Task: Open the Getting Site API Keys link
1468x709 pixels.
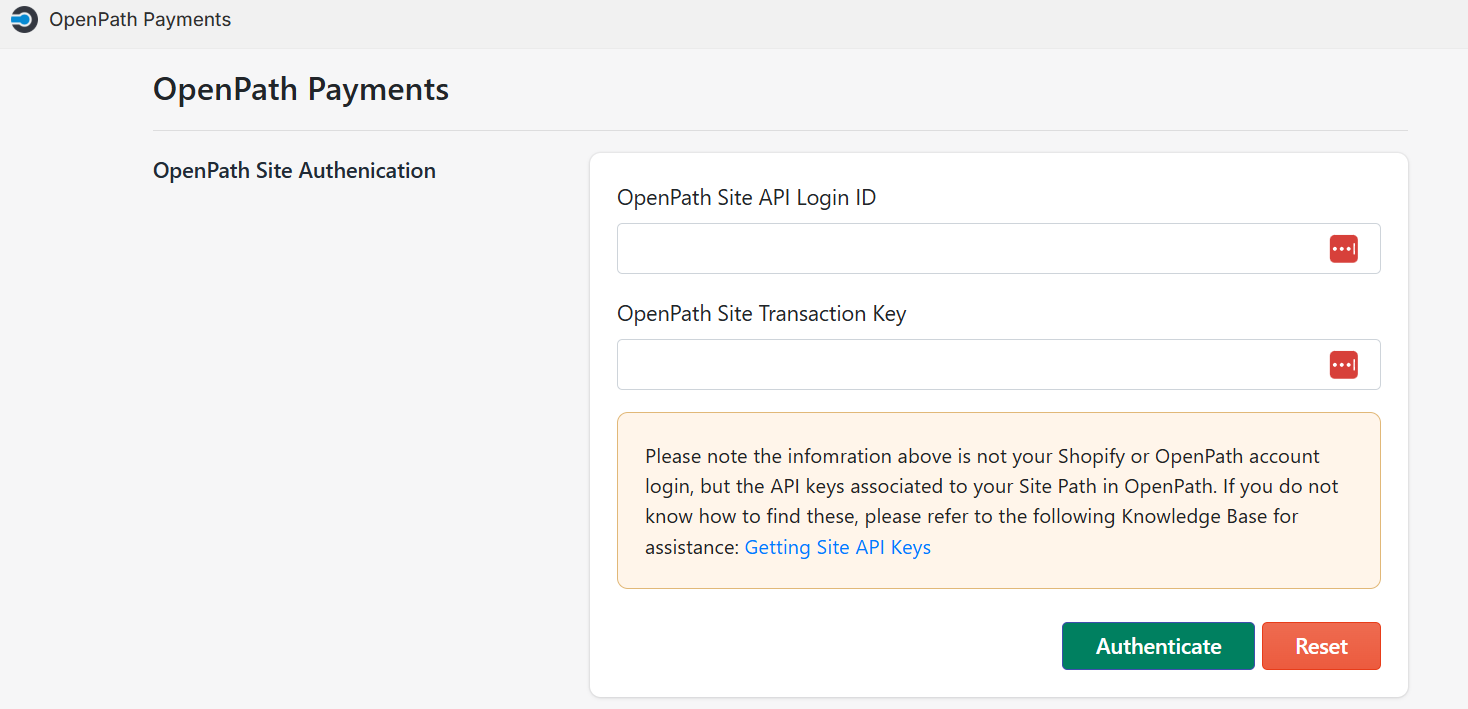Action: pos(838,547)
